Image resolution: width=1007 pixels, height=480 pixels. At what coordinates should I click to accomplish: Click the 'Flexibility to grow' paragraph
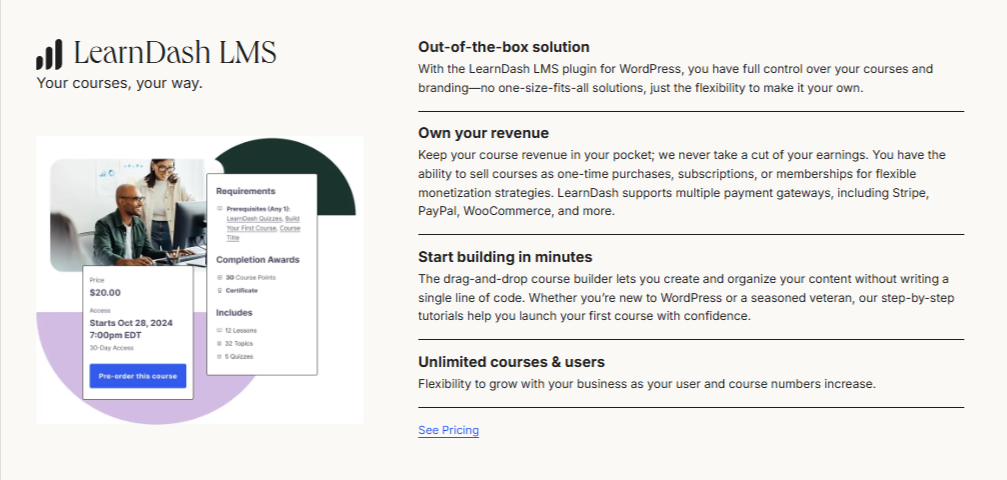pyautogui.click(x=647, y=384)
